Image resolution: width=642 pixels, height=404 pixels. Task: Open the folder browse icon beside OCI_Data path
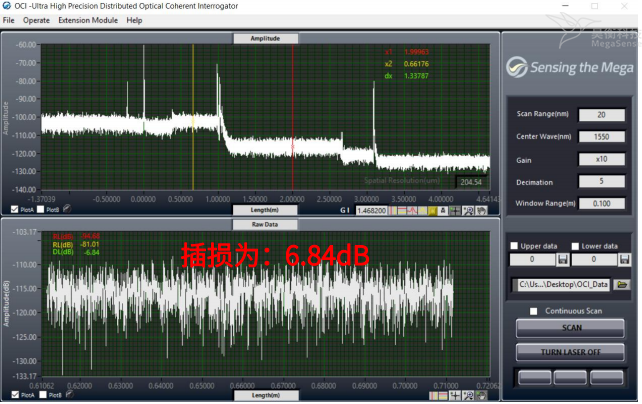[622, 284]
